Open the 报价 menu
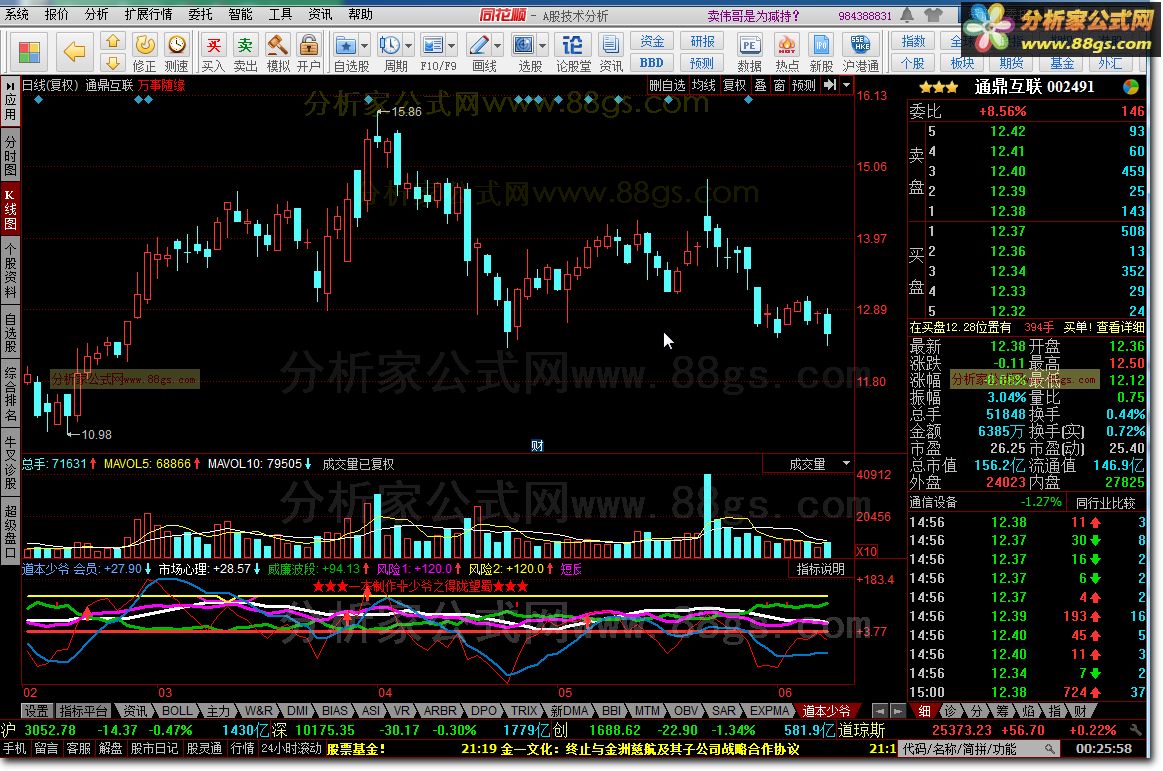 pyautogui.click(x=56, y=14)
